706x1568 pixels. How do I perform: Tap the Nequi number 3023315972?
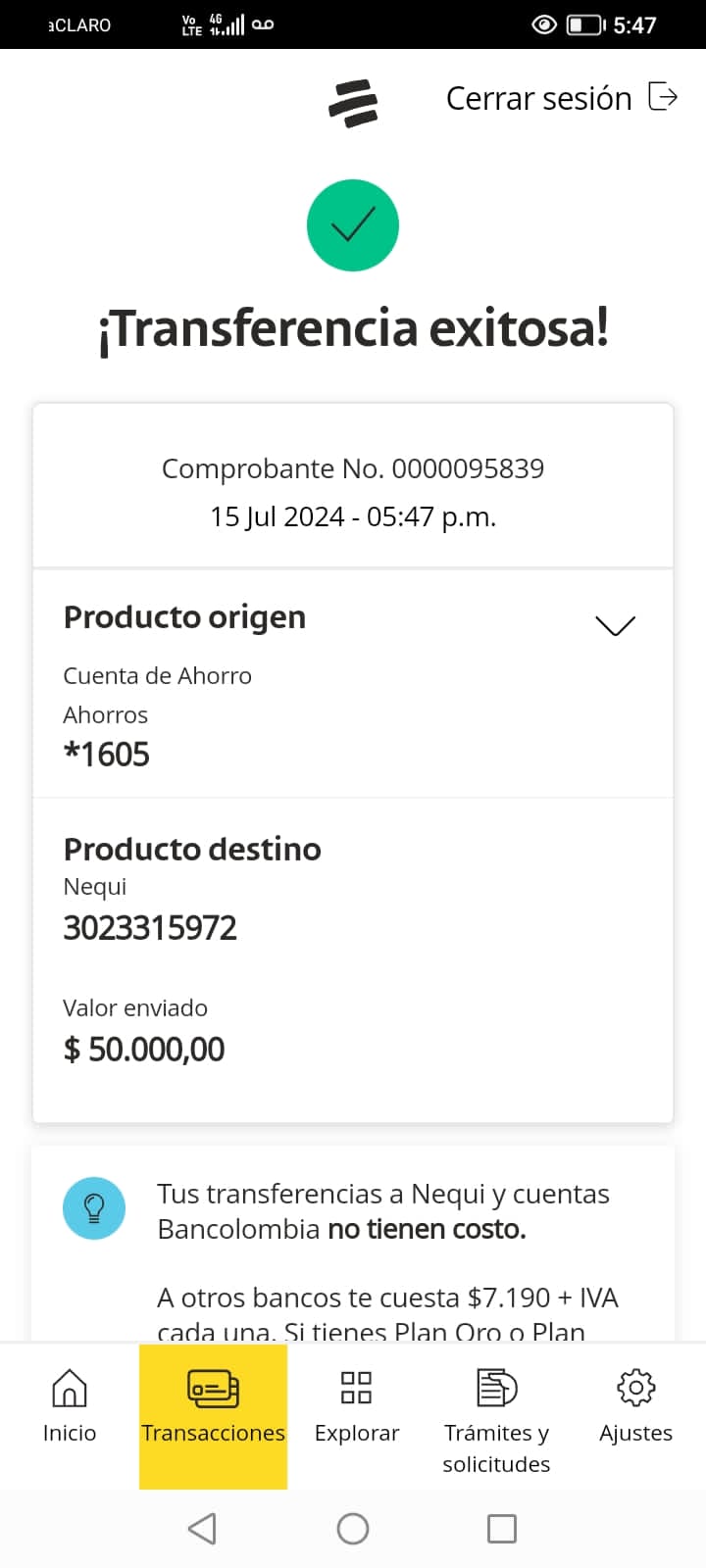150,928
